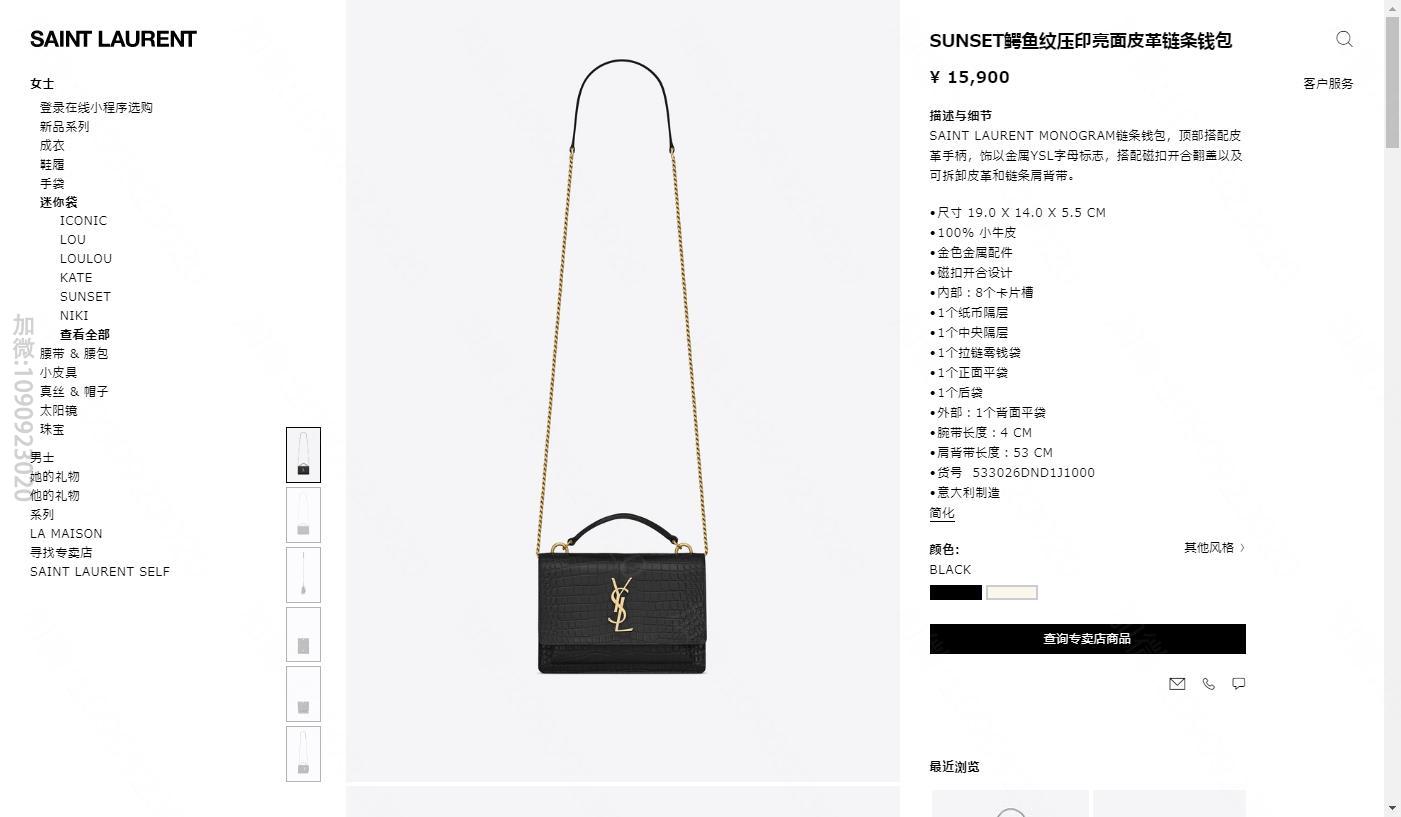The width and height of the screenshot is (1401, 817).
Task: Select the last product thumbnail image
Action: coord(303,754)
